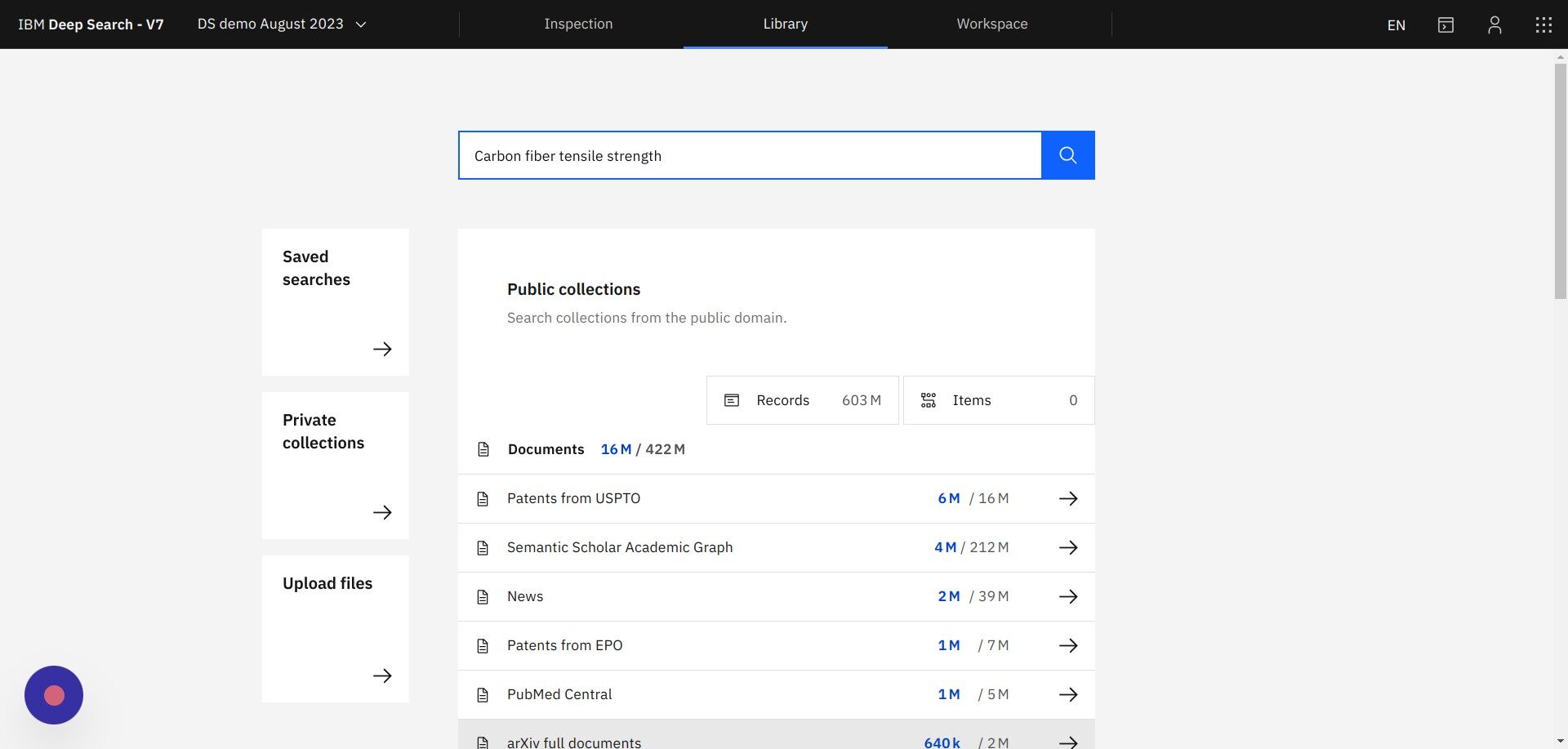Viewport: 1568px width, 749px height.
Task: Open Patents from USPTO arrow
Action: 1068,498
